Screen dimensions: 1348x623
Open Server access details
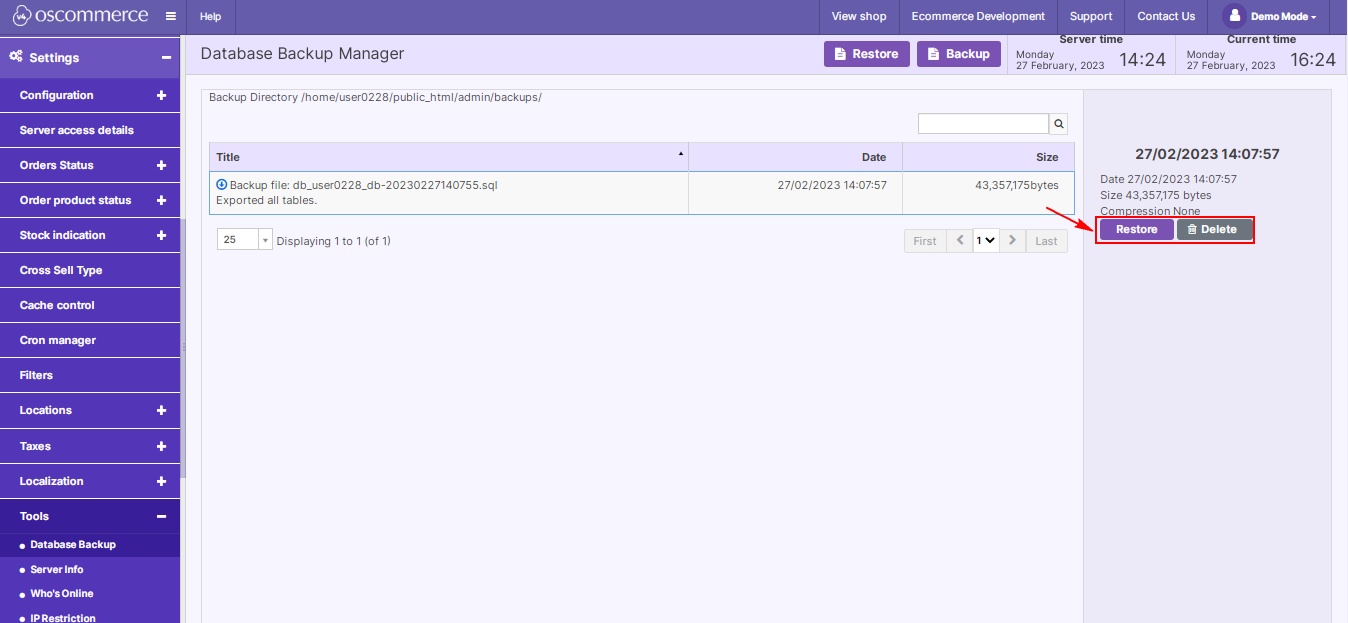click(x=90, y=130)
